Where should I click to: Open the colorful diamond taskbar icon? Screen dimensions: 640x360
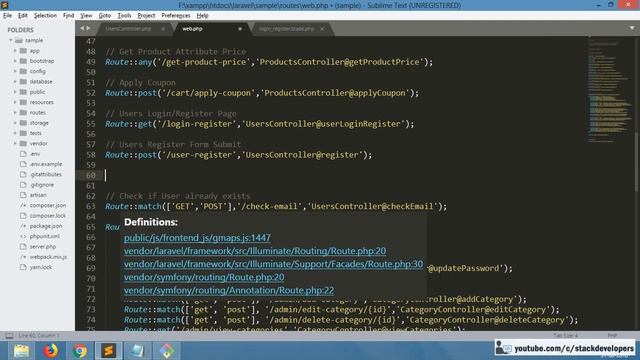point(167,351)
